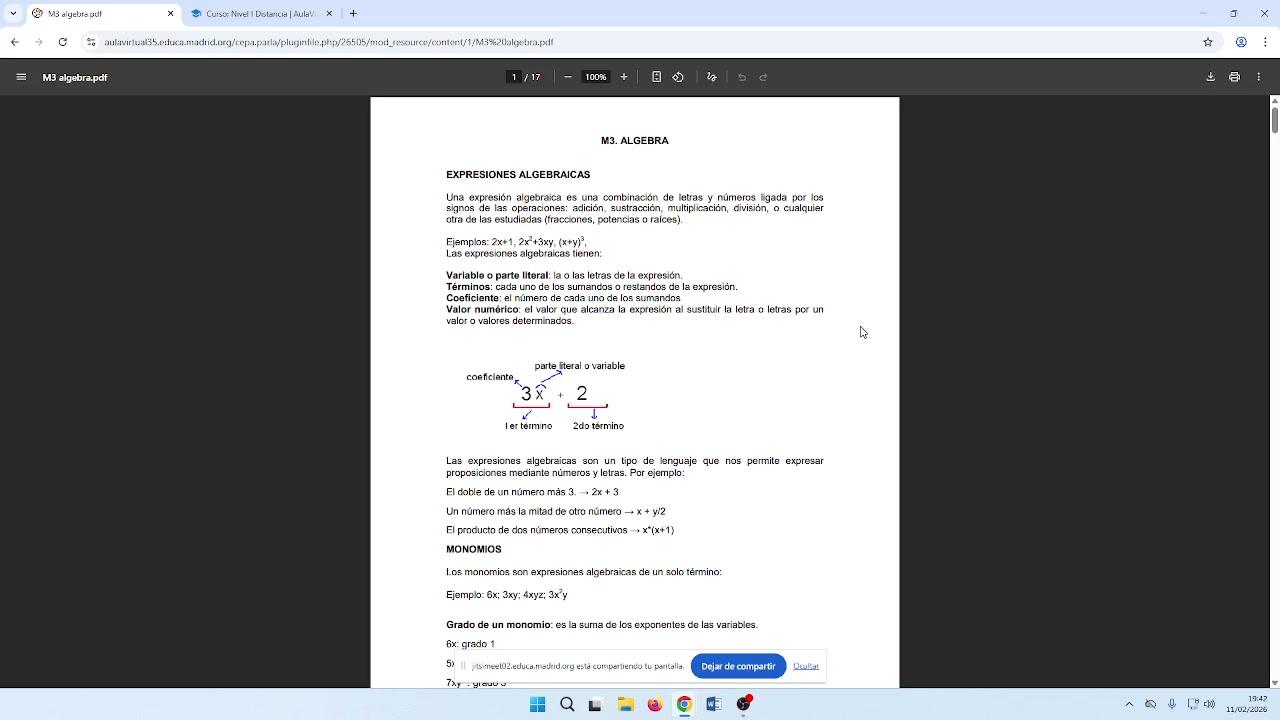The width and height of the screenshot is (1280, 720).
Task: Open the PDF sidebar menu icon
Action: click(x=21, y=77)
